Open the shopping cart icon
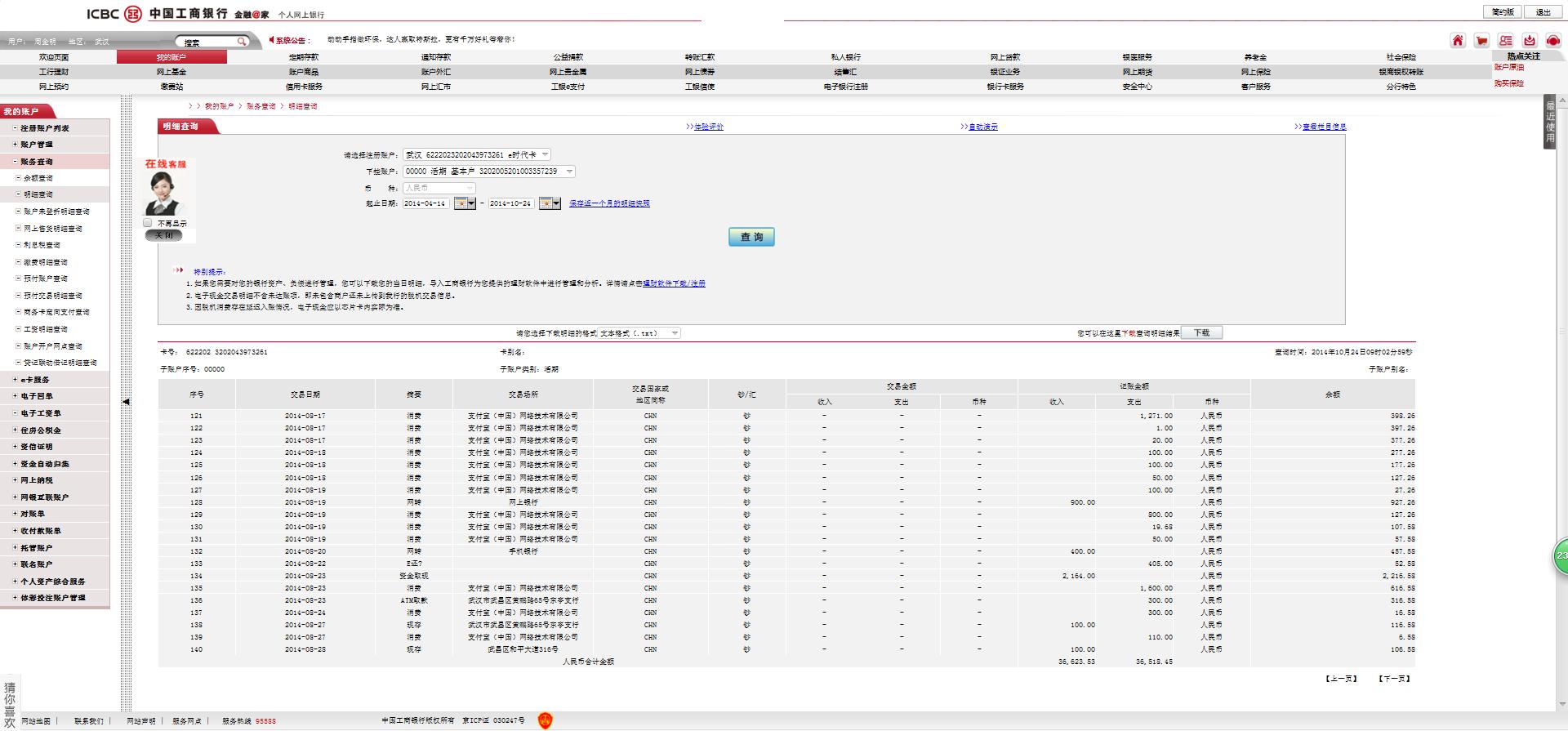 pyautogui.click(x=1481, y=41)
